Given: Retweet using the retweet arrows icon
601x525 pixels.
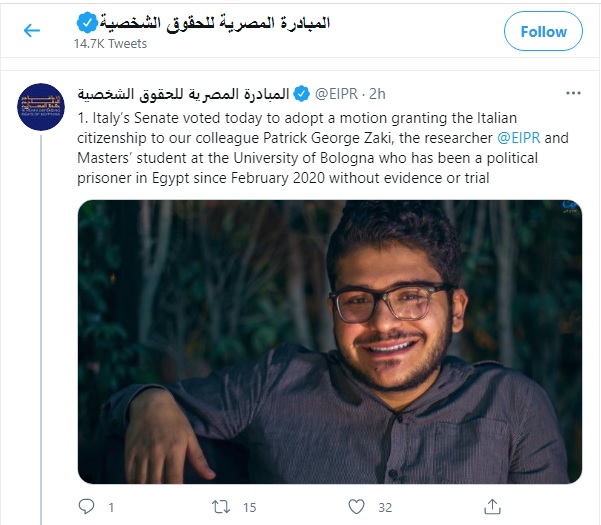Looking at the screenshot, I should [221, 507].
